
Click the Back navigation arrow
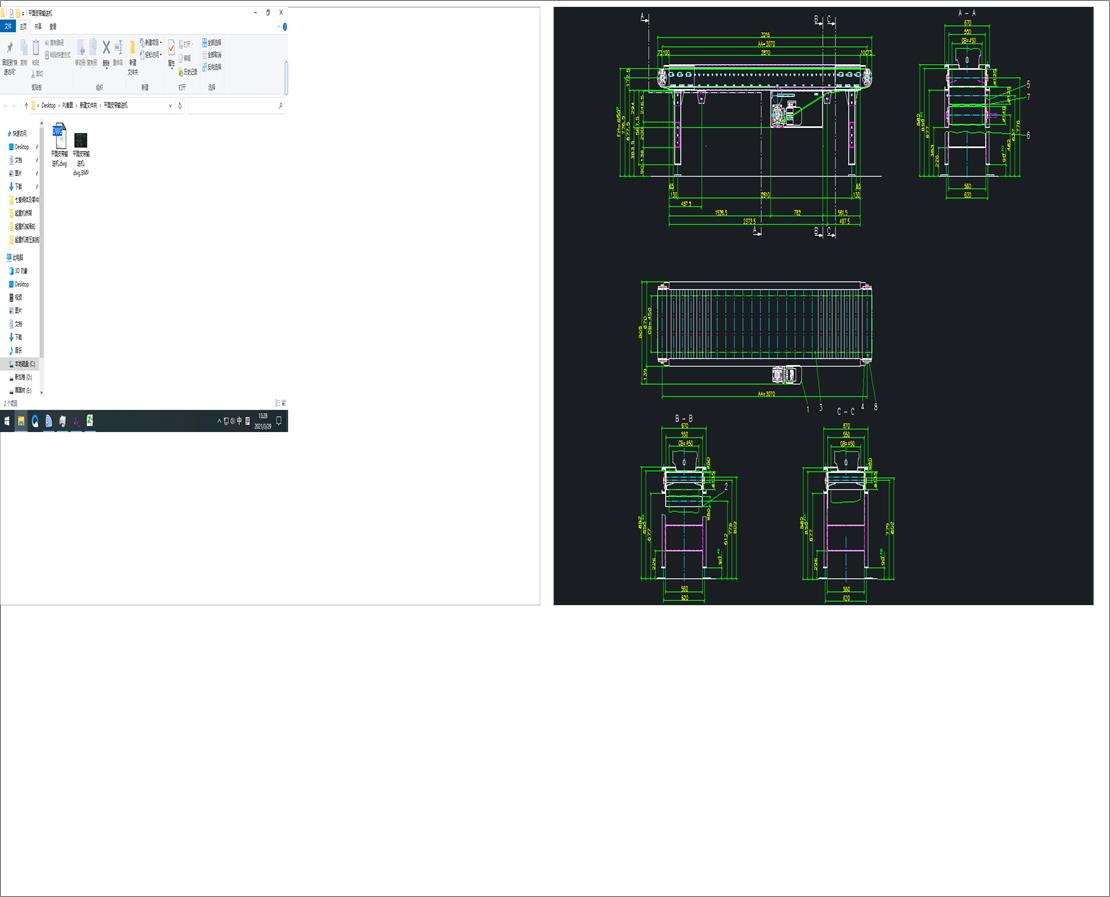pyautogui.click(x=5, y=105)
